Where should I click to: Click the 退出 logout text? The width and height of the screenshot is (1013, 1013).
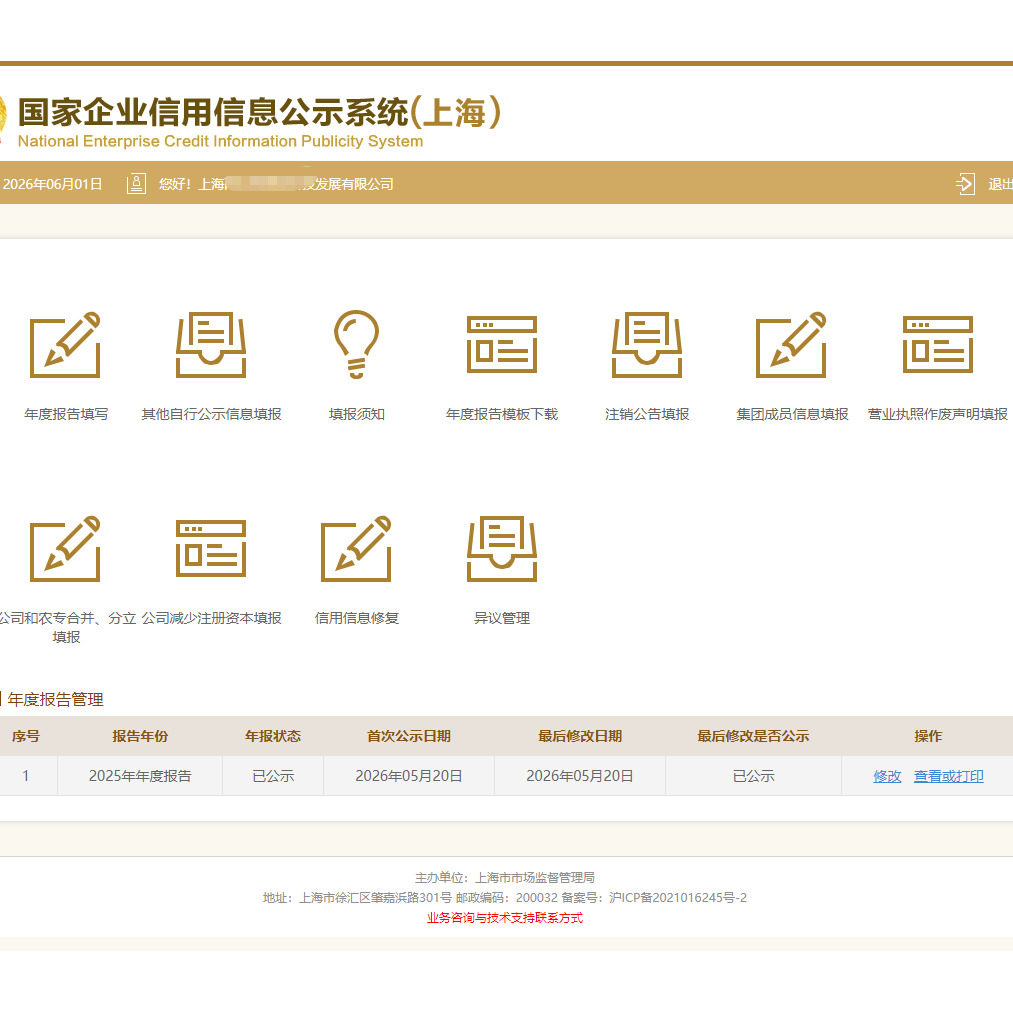point(1000,184)
